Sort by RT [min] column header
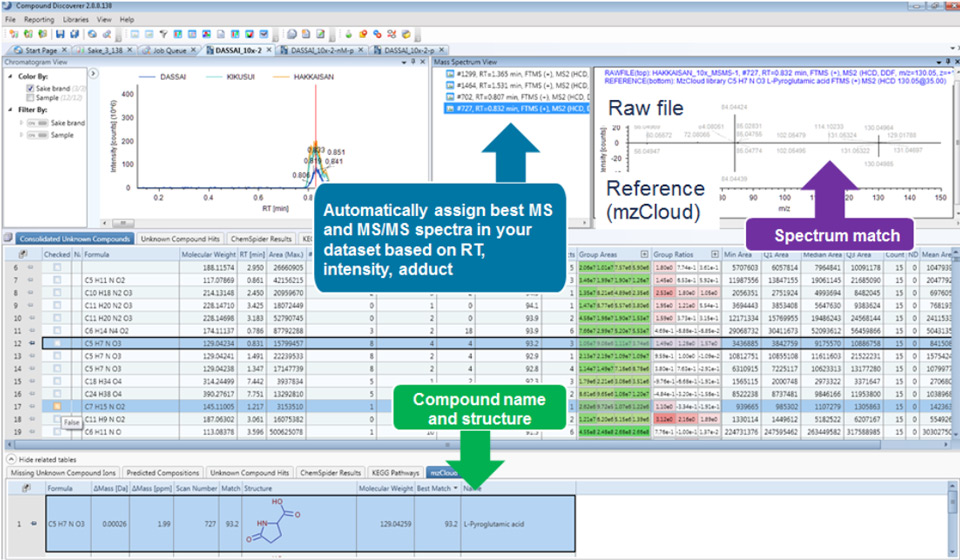The image size is (960, 560). (252, 254)
